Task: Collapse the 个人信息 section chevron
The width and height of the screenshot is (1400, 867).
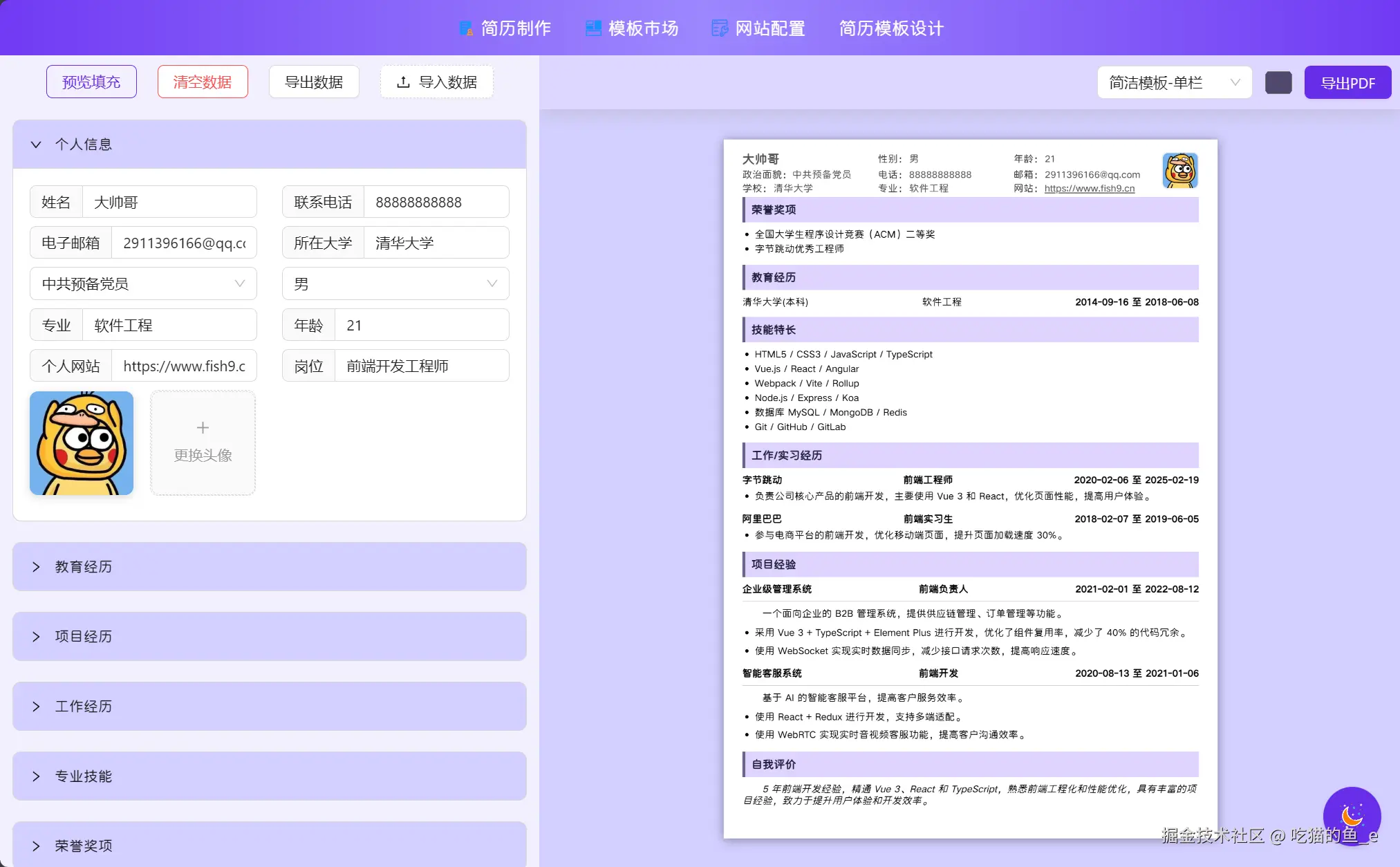Action: pyautogui.click(x=36, y=144)
